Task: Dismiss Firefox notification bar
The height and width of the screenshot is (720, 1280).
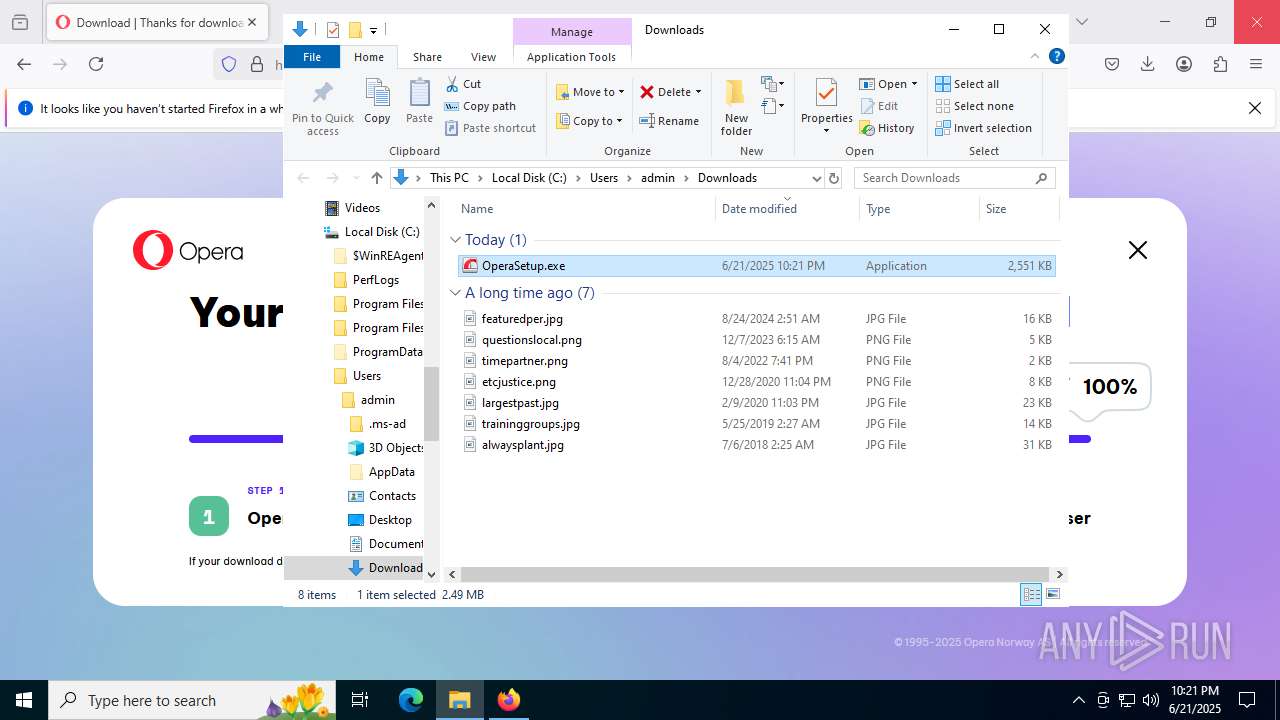Action: (1255, 108)
